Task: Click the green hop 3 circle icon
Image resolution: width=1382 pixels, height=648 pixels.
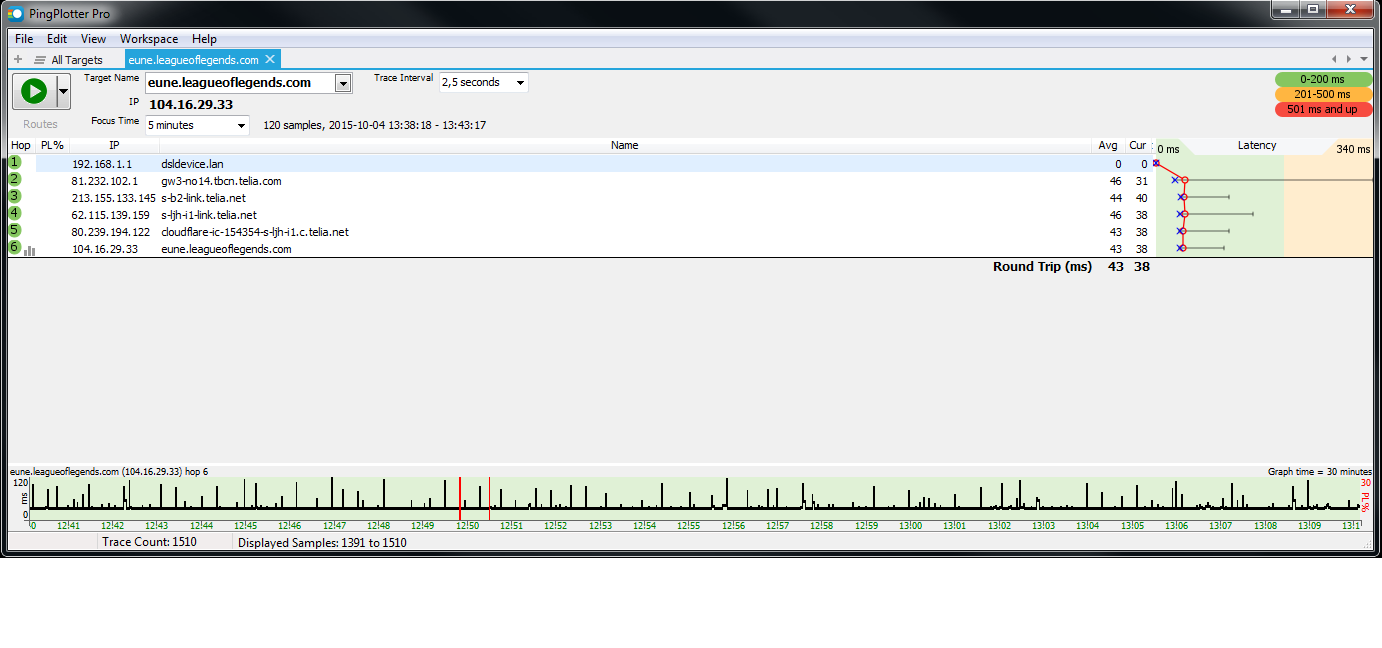Action: (x=15, y=196)
